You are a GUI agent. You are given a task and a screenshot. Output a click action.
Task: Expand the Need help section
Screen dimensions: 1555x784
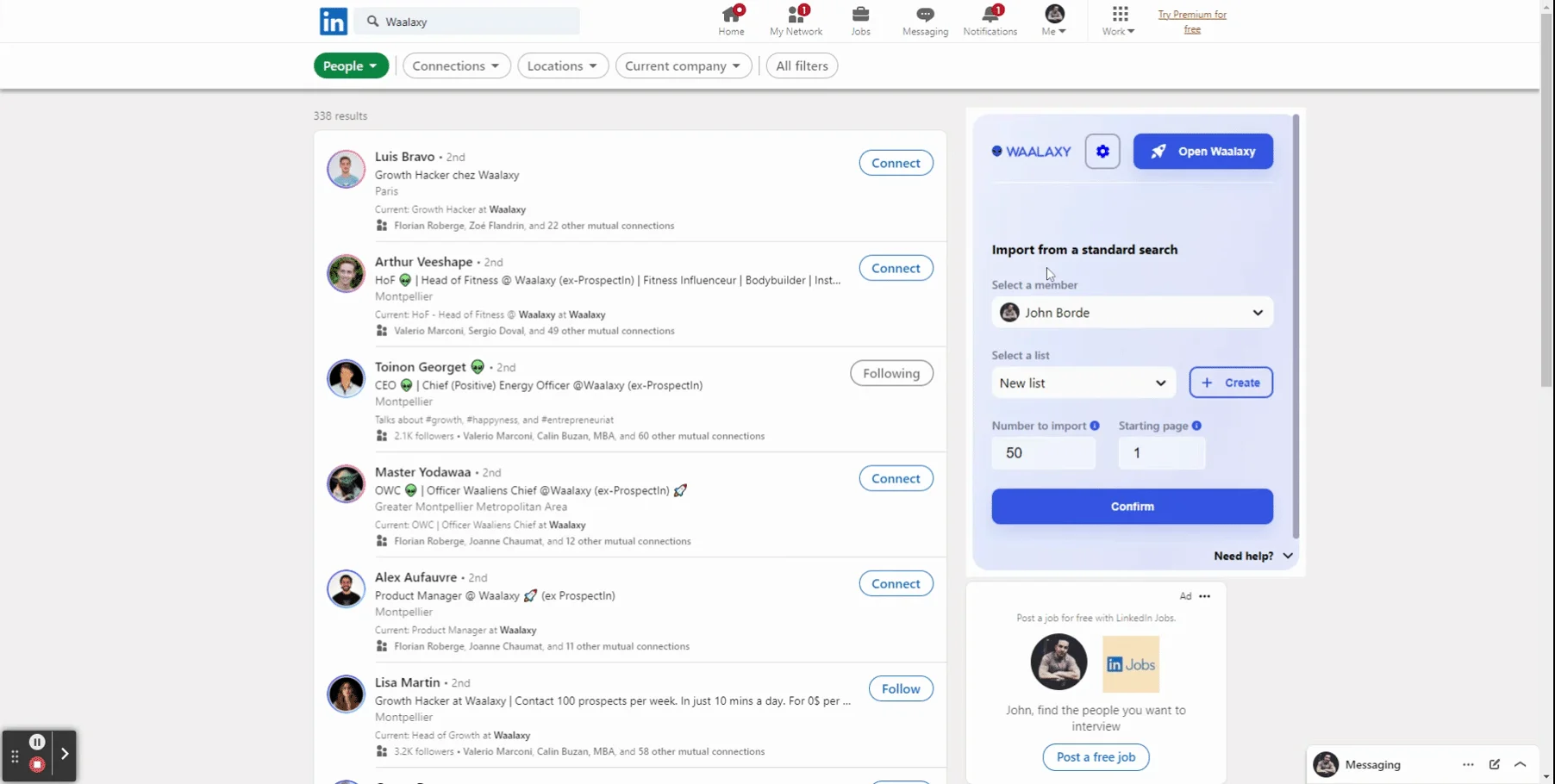tap(1253, 556)
